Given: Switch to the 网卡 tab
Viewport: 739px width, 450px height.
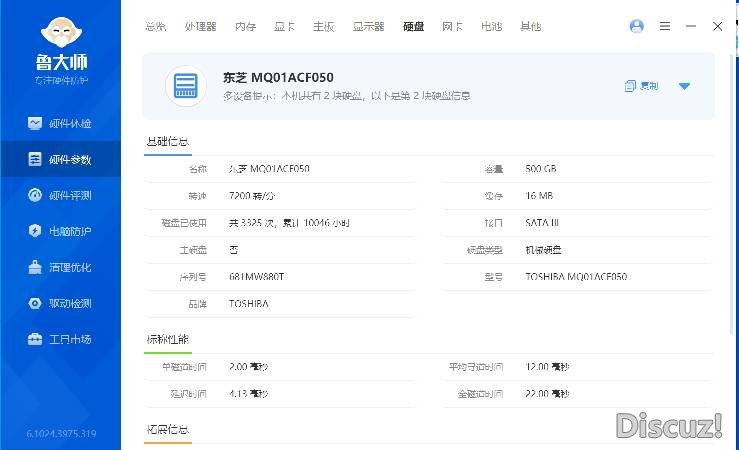Looking at the screenshot, I should pyautogui.click(x=452, y=26).
